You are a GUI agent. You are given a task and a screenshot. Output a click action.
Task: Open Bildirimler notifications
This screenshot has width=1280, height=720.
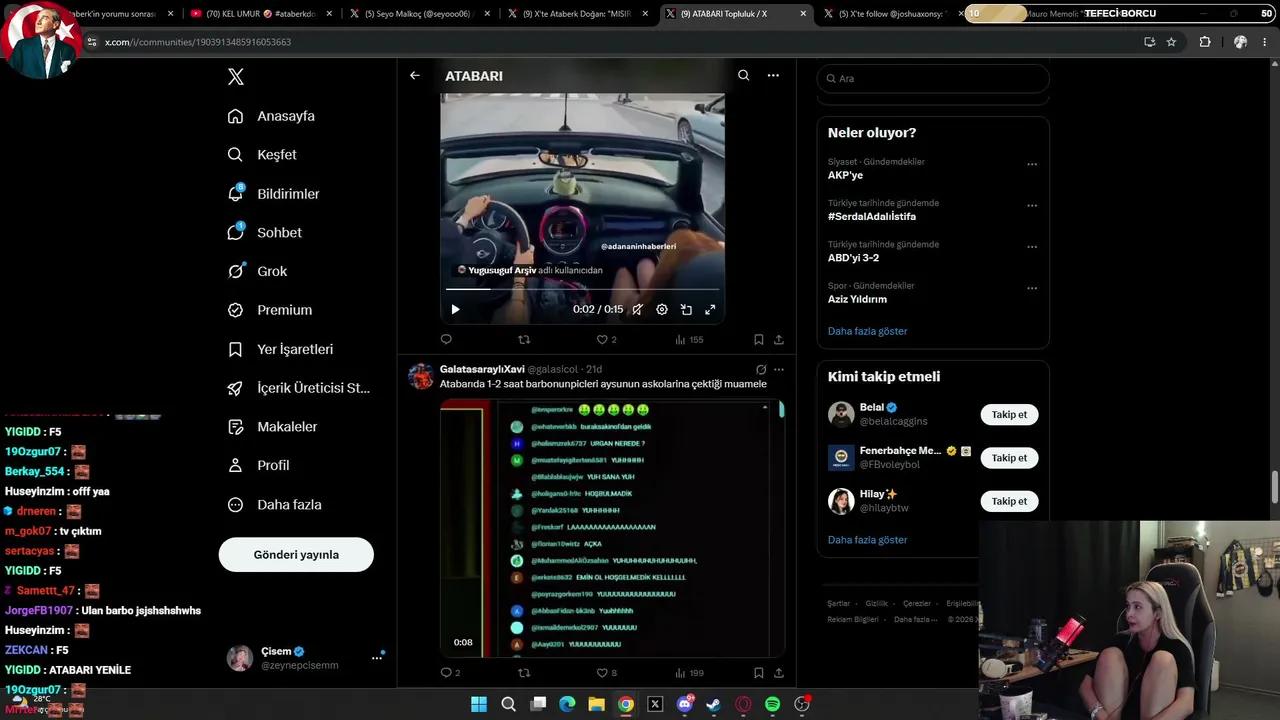273,194
